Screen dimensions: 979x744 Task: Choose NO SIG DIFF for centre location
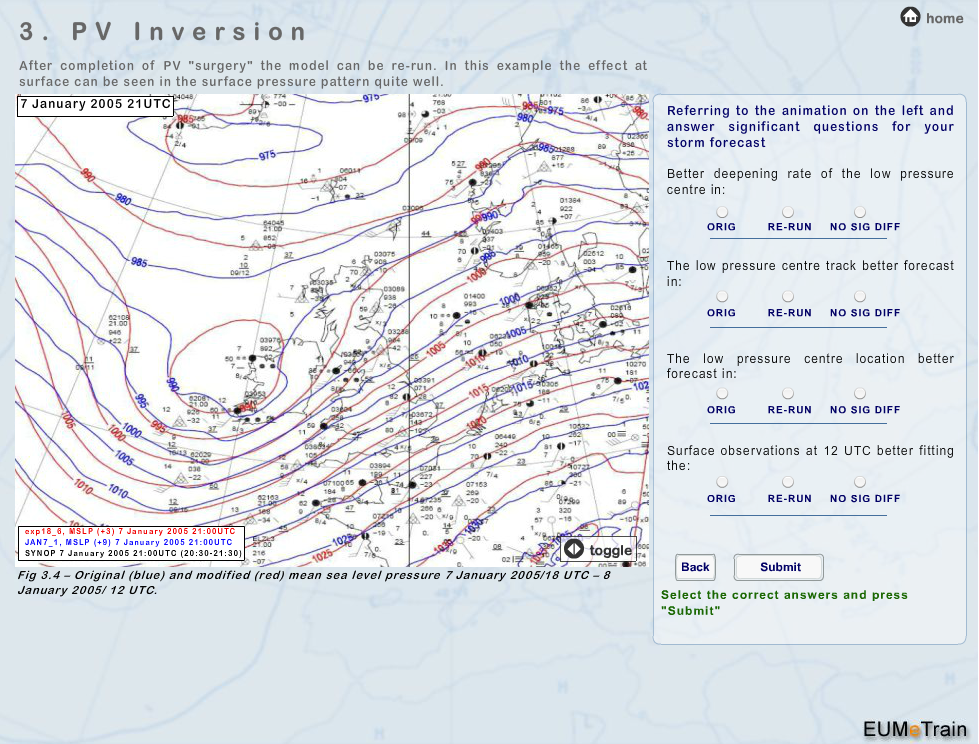pos(860,394)
